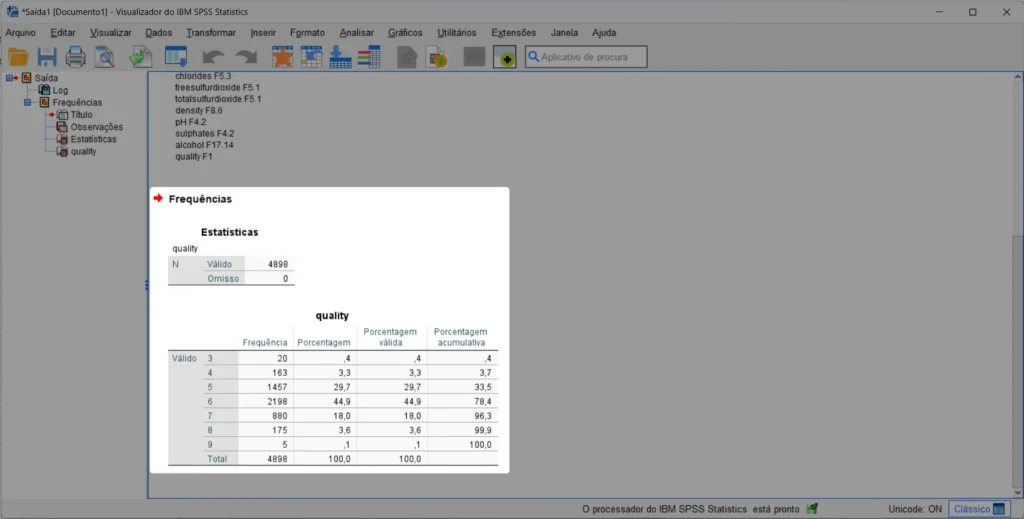Select Estatísticas in the outline tree

[x=93, y=139]
